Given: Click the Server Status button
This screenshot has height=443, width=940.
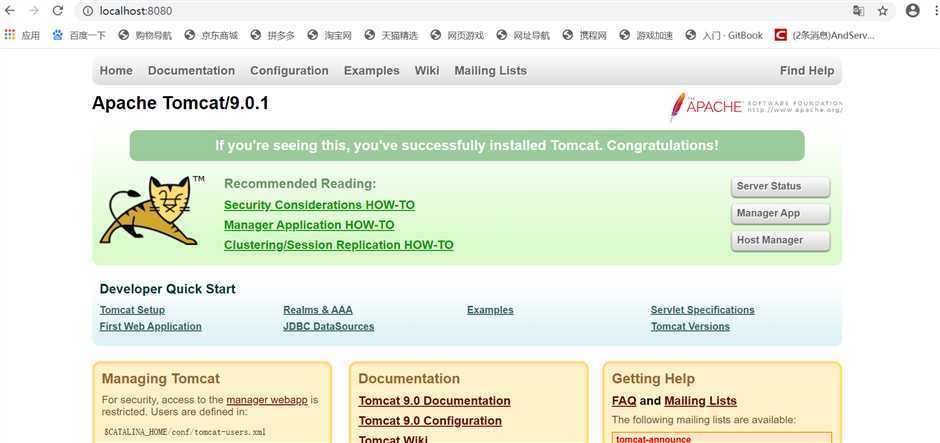Looking at the screenshot, I should tap(781, 186).
